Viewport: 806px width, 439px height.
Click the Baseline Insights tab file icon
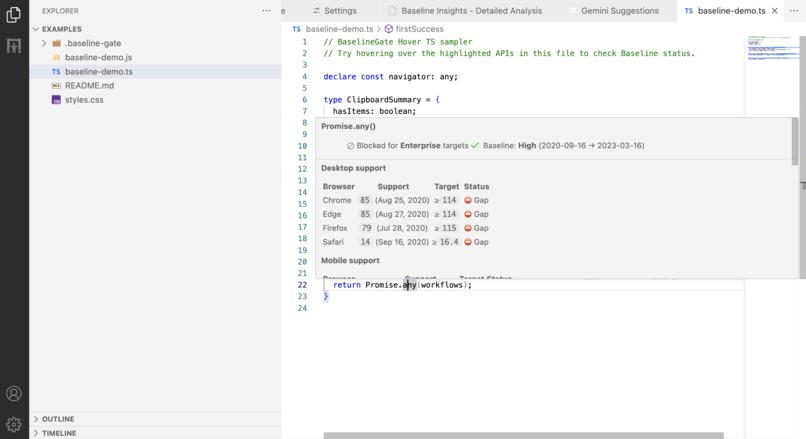click(393, 11)
